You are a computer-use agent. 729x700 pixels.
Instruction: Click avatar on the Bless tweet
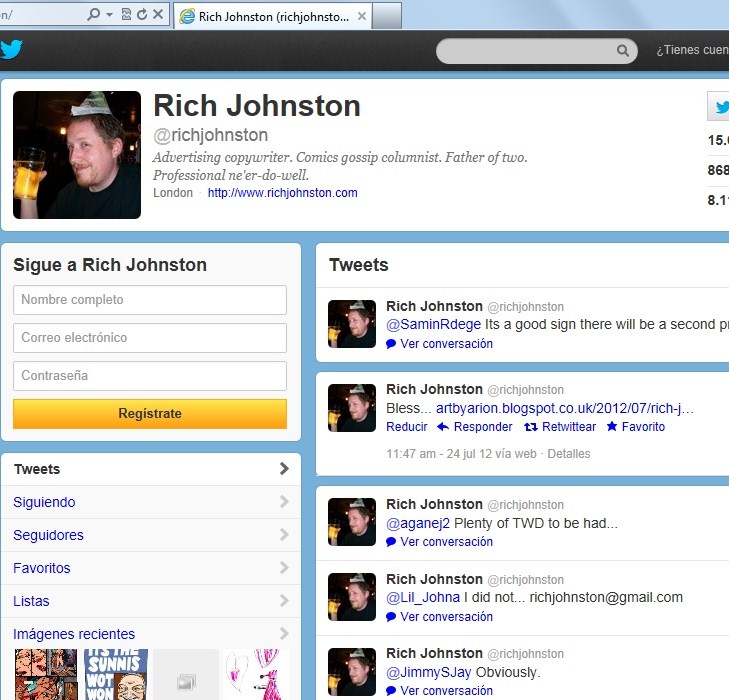click(352, 408)
